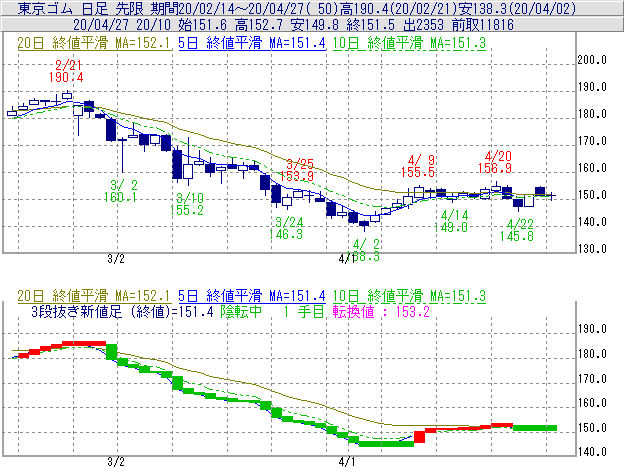Click the 3/2 date label under upper chart

[116, 259]
